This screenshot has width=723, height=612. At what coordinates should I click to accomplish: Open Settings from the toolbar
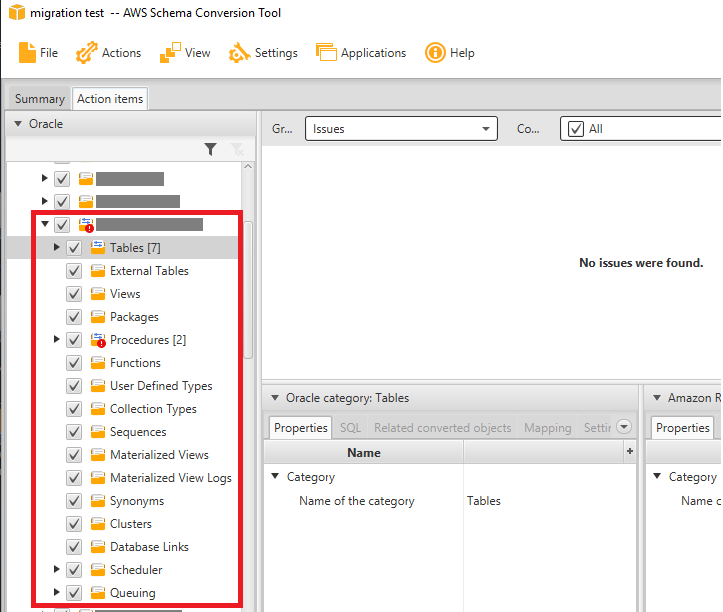pyautogui.click(x=239, y=53)
